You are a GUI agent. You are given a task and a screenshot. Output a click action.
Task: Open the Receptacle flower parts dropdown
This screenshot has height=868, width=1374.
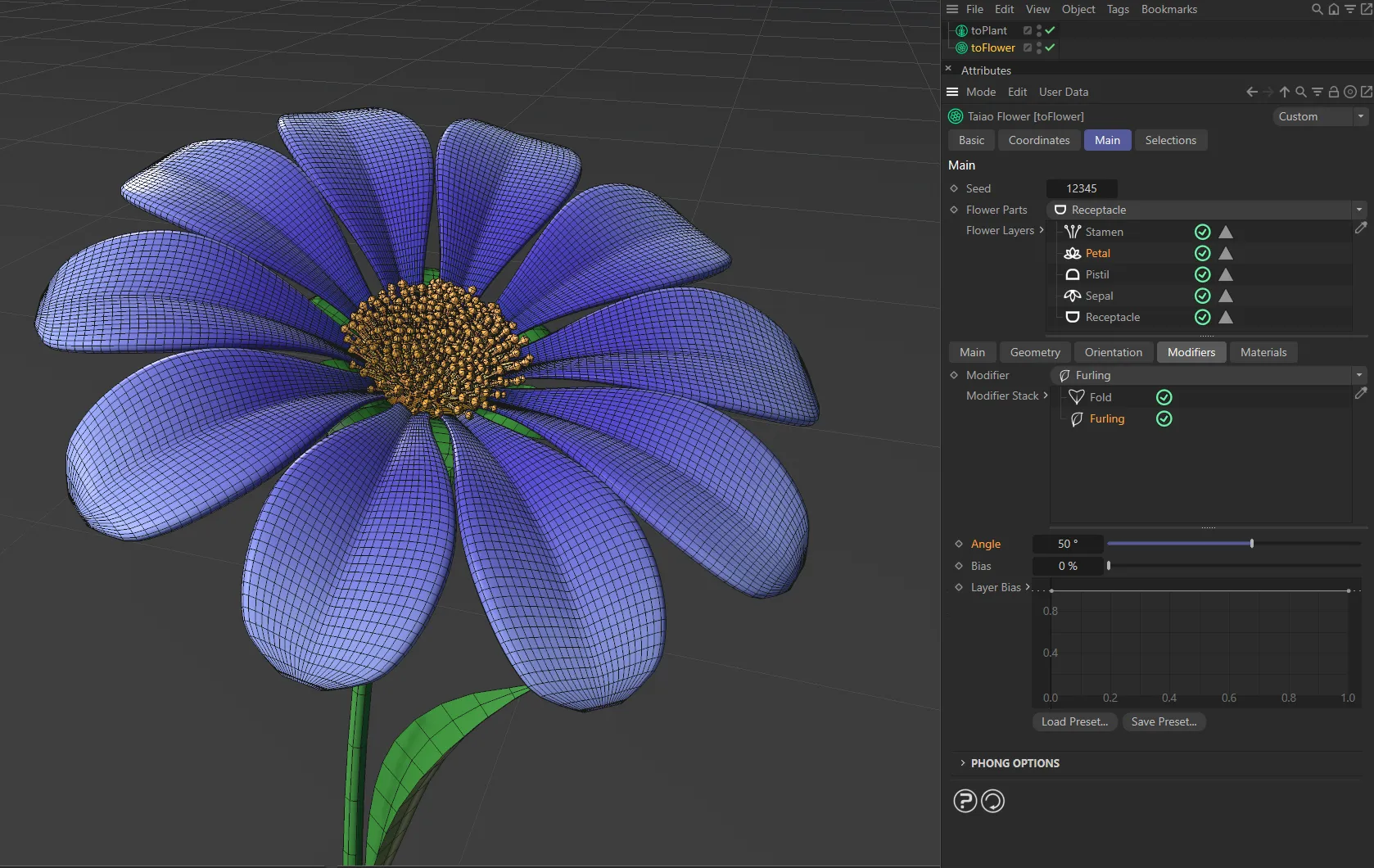coord(1359,209)
